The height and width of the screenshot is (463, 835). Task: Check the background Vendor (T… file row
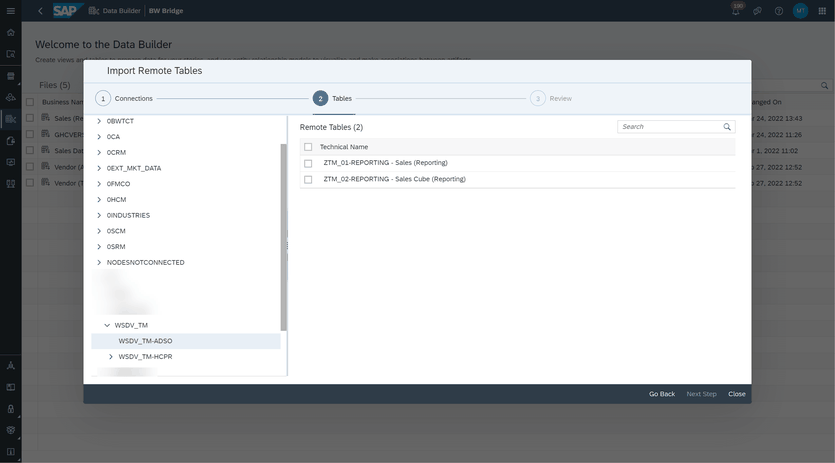pyautogui.click(x=30, y=183)
